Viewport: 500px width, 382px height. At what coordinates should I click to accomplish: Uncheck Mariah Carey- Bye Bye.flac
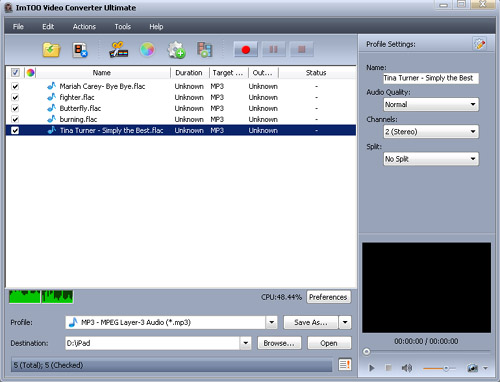(15, 86)
